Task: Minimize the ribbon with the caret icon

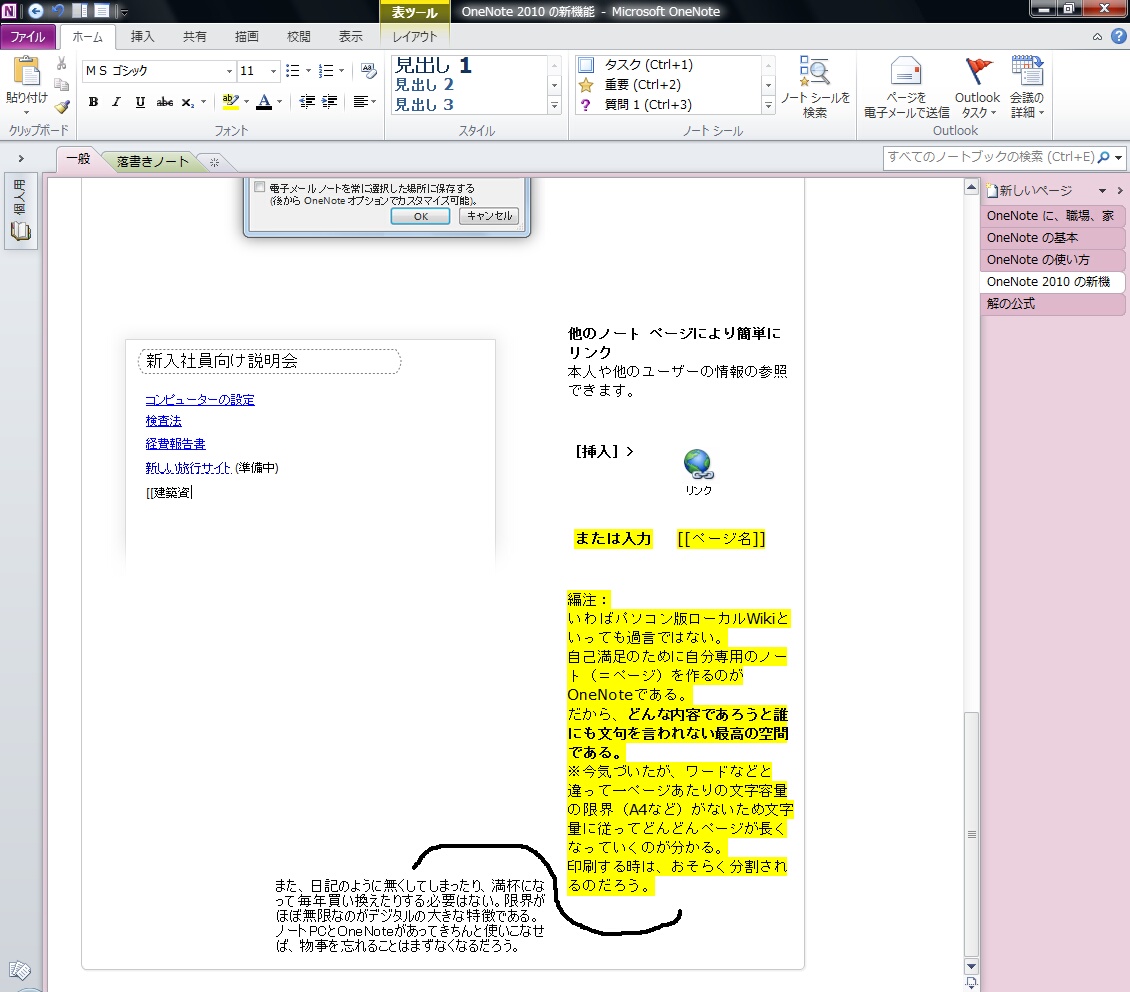Action: click(1097, 37)
